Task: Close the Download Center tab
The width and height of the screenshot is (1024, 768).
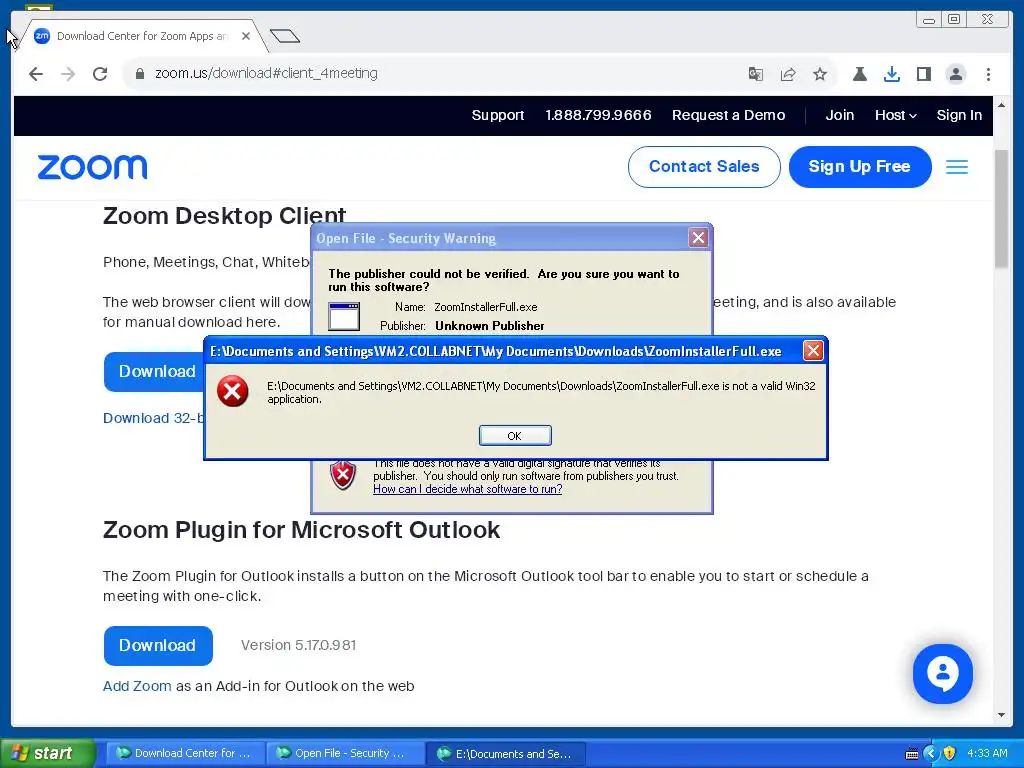Action: 246,36
